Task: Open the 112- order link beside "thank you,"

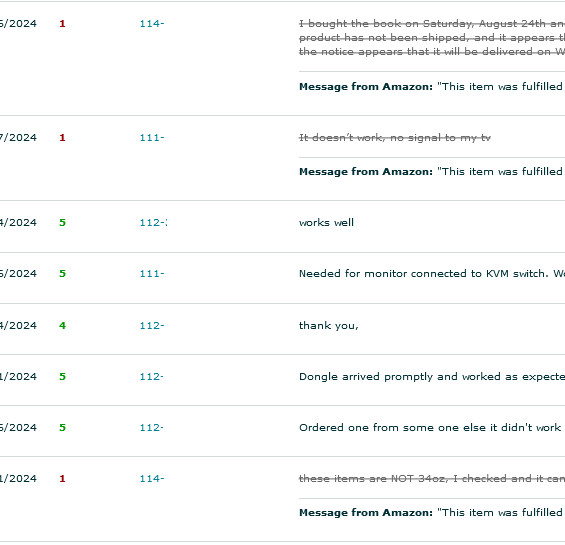Action: 152,325
